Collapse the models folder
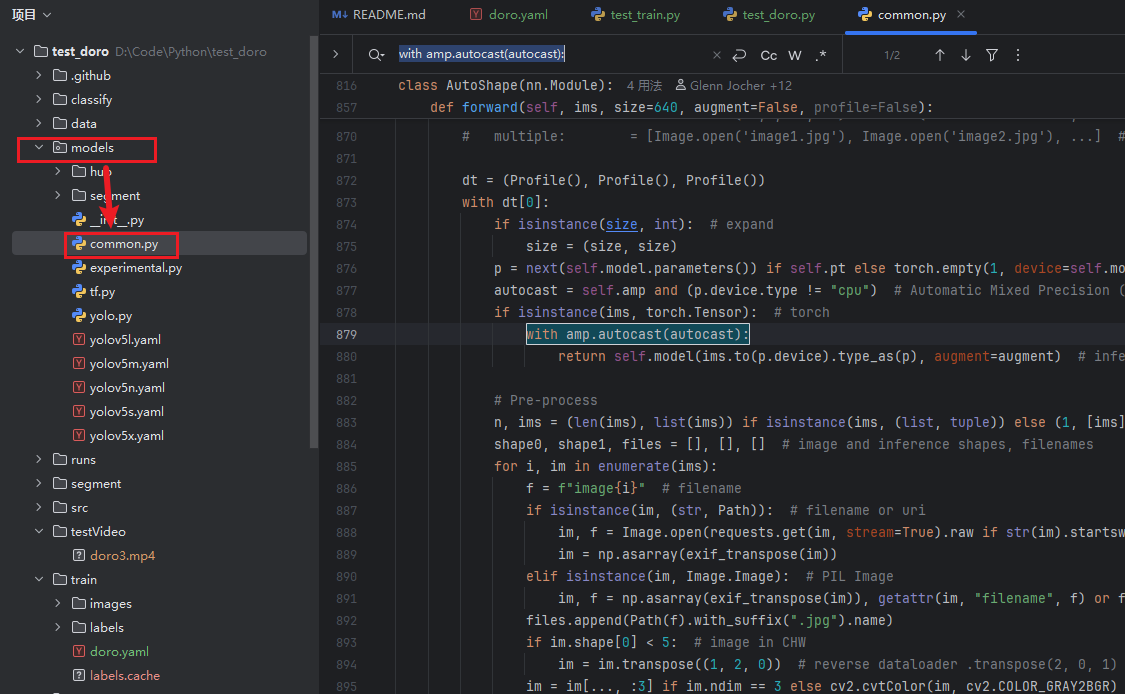This screenshot has height=694, width=1125. click(39, 148)
